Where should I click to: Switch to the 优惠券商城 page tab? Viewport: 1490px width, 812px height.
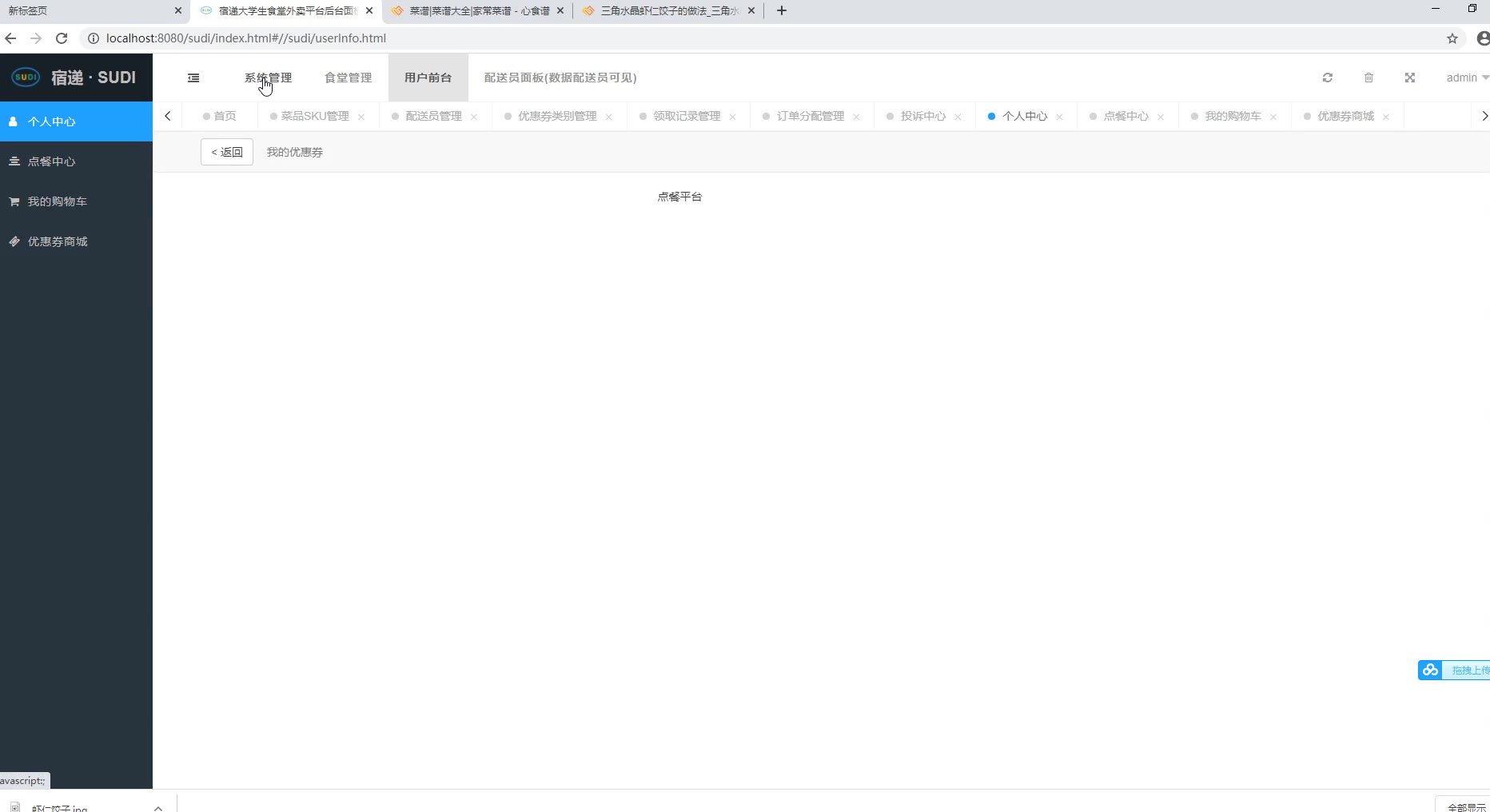click(x=1345, y=116)
